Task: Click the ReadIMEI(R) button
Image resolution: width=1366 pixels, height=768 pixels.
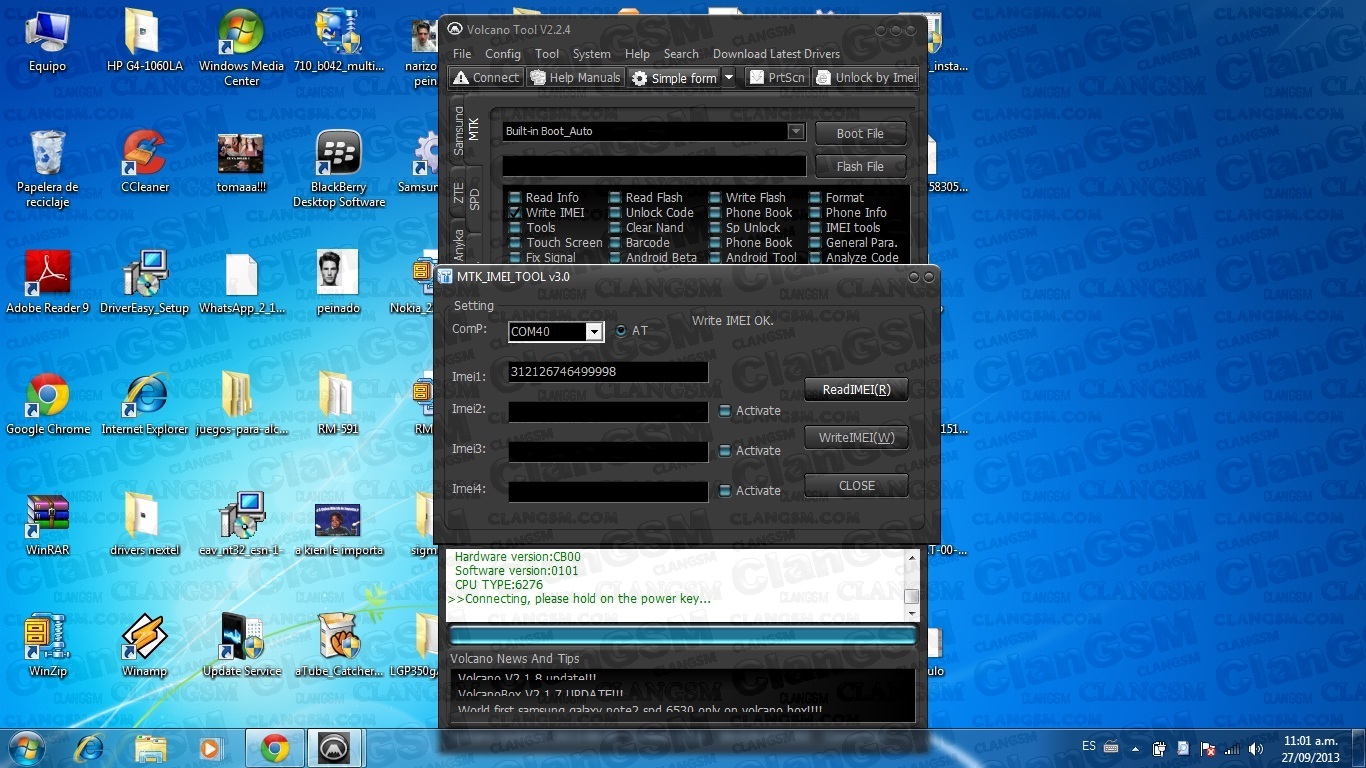Action: 856,390
